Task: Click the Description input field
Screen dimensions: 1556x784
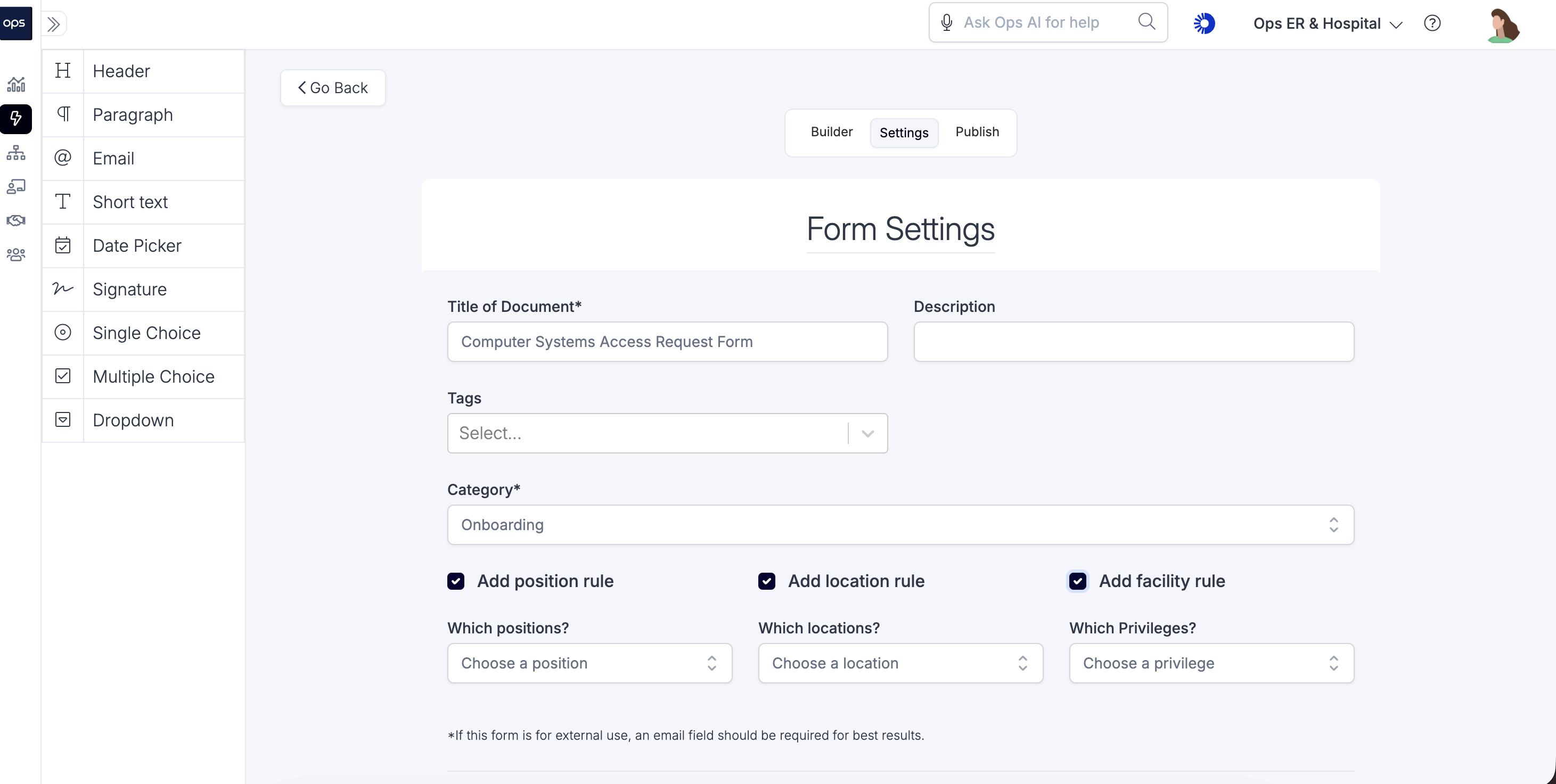Action: (x=1133, y=342)
